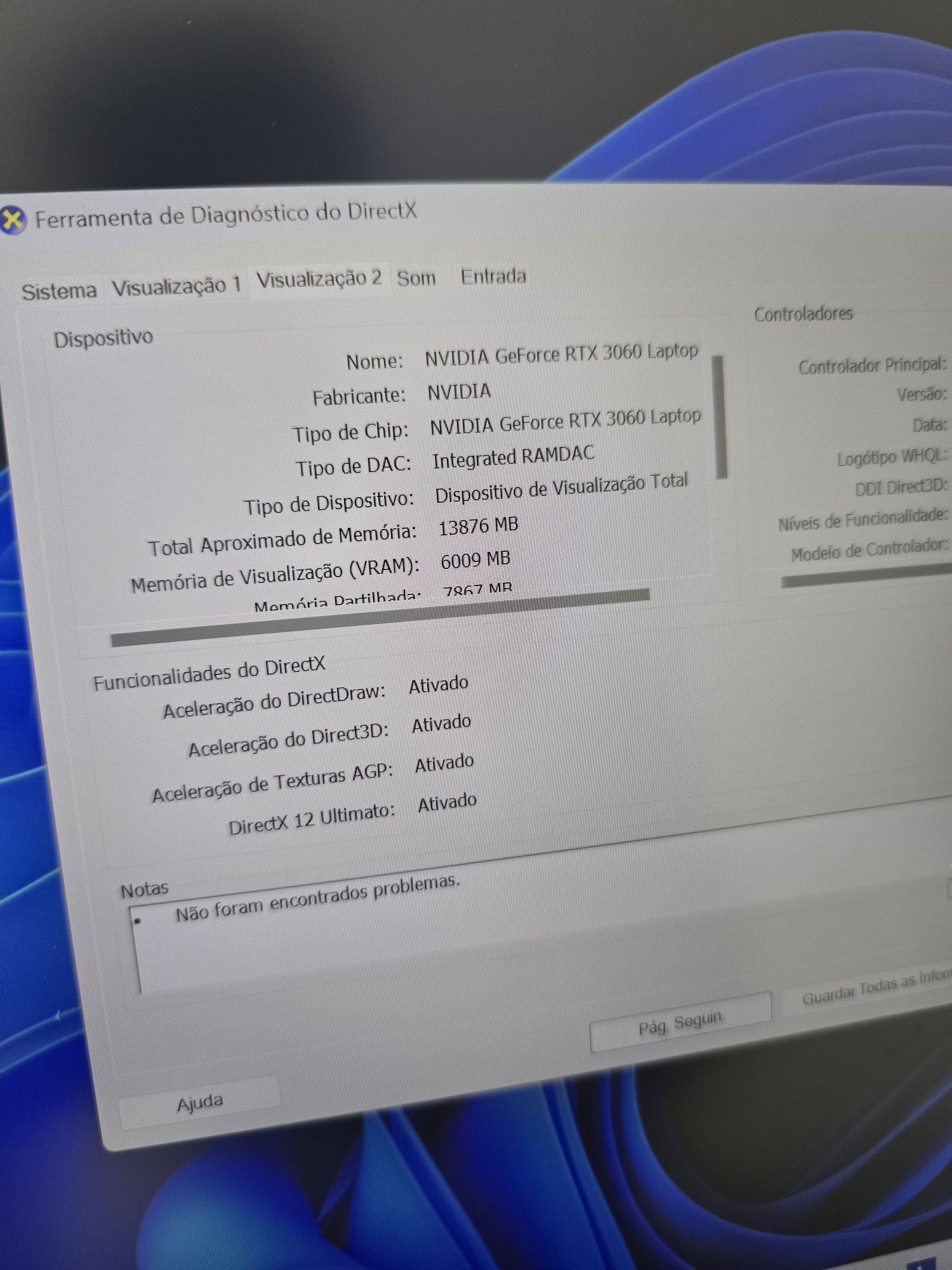Select the Não foram encontrados problemas note
952x1270 pixels.
[317, 899]
